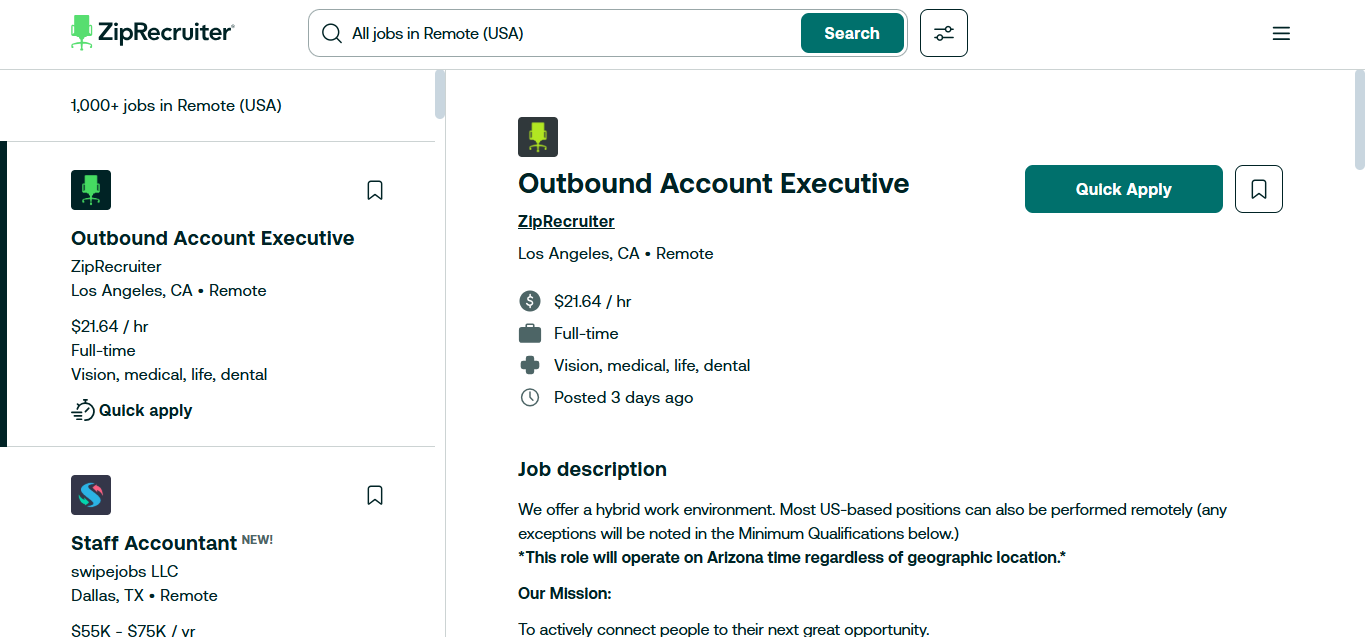Click the green chair icon on job detail
1365x637 pixels.
[537, 136]
